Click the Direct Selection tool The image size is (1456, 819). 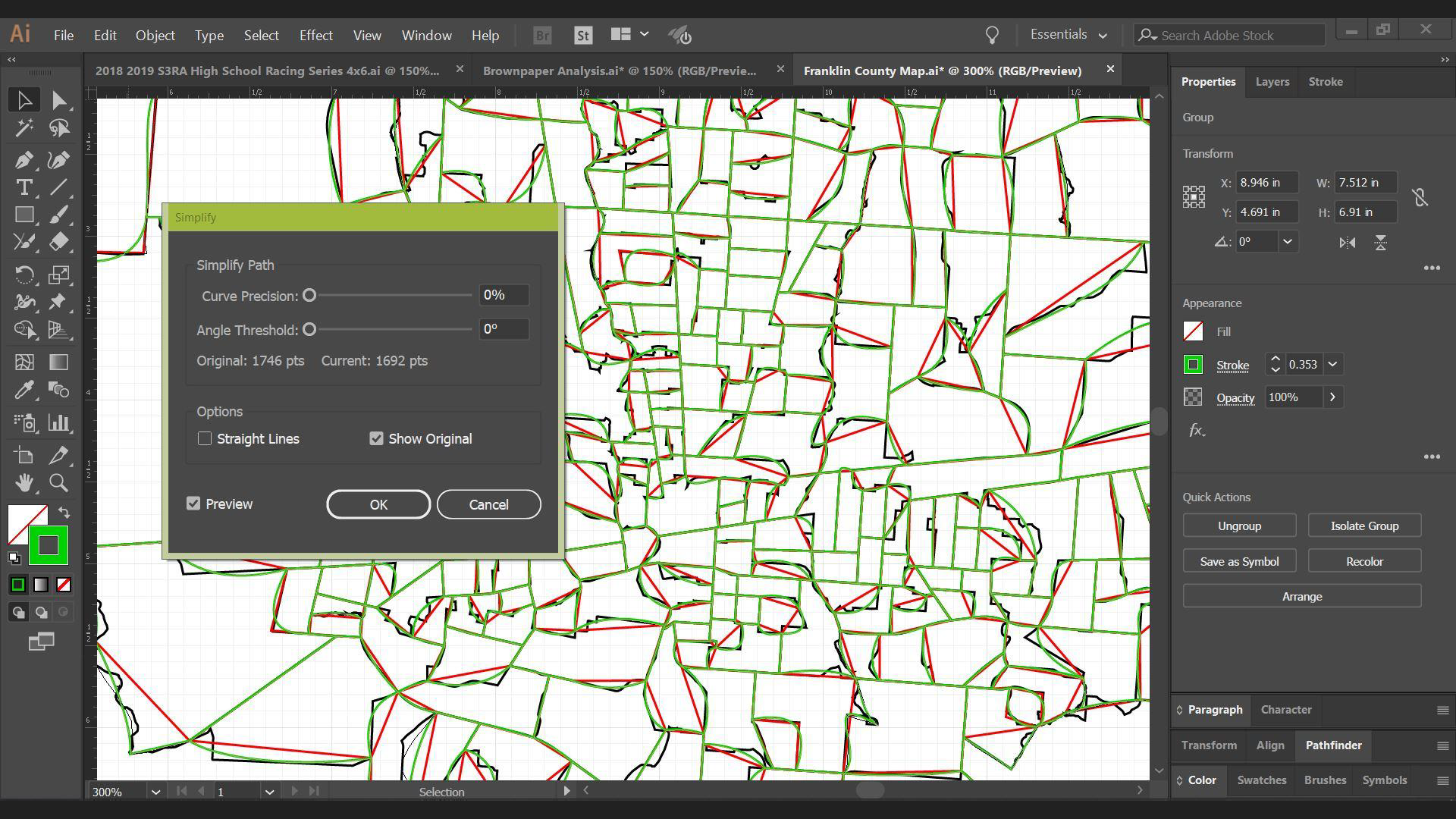[59, 100]
